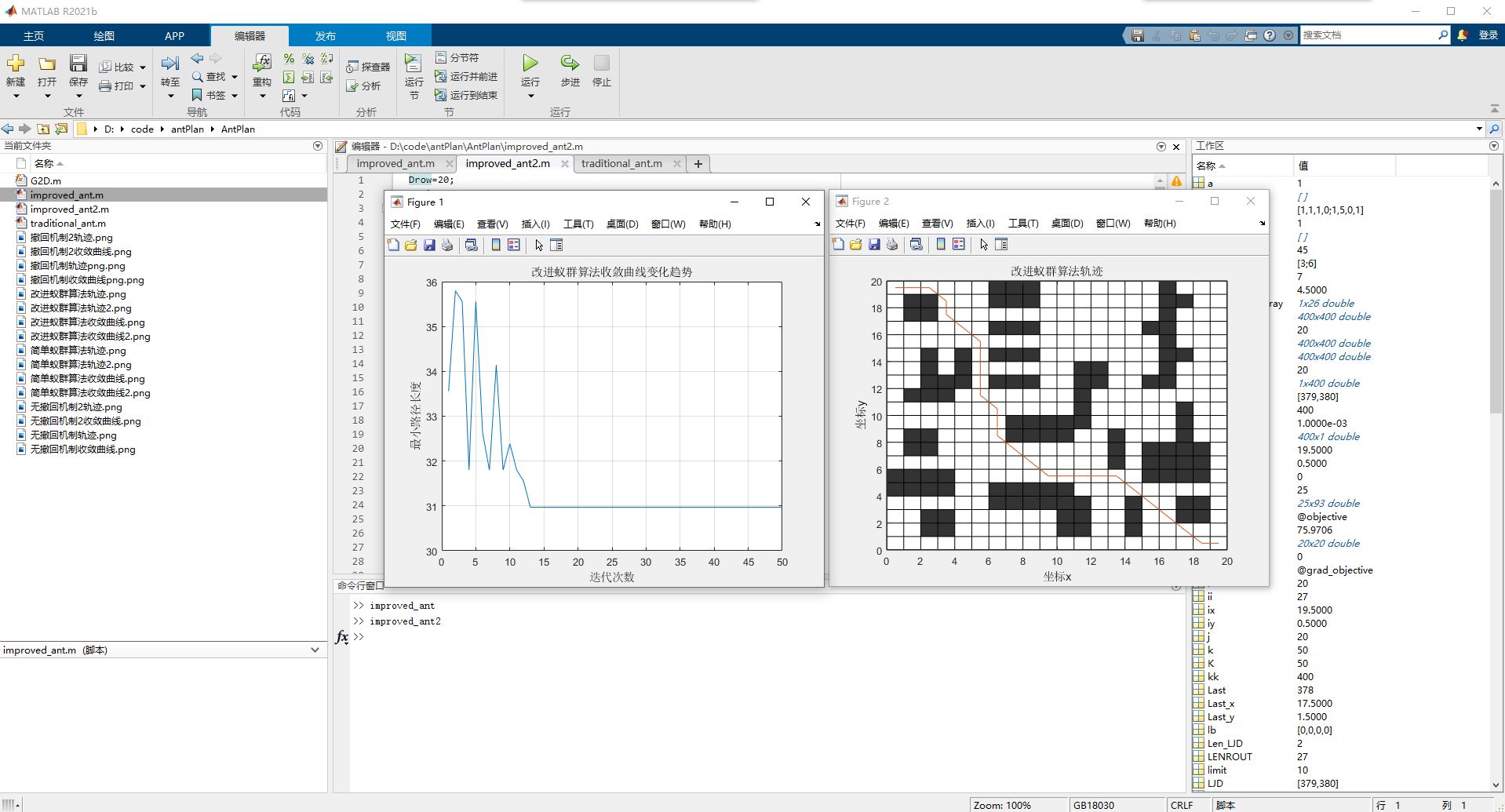Expand the improved_ant.m script details panel
This screenshot has width=1505, height=812.
(315, 650)
